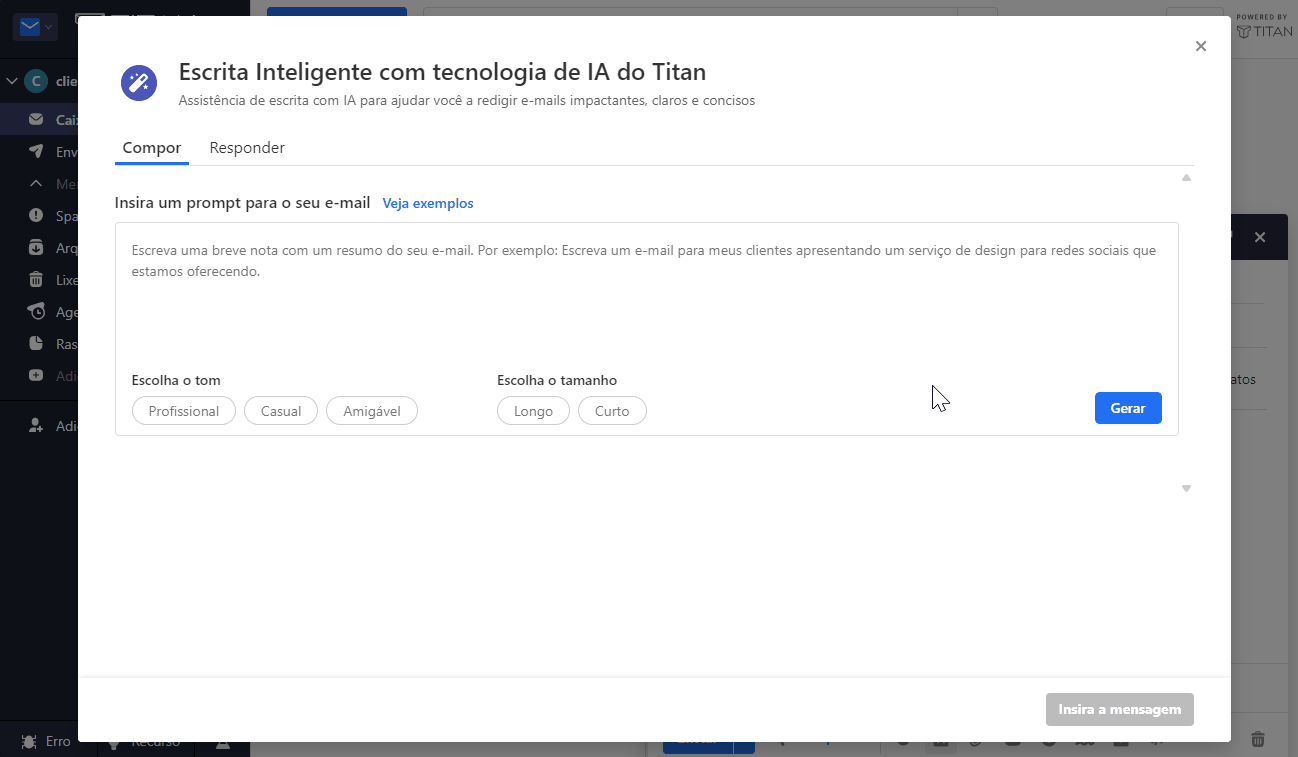Switch to the Responder tab
The width and height of the screenshot is (1298, 757).
pyautogui.click(x=247, y=148)
